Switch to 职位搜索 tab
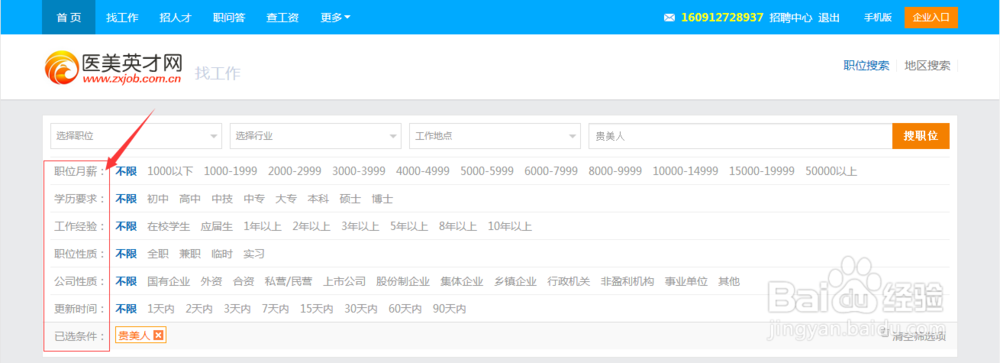The height and width of the screenshot is (363, 1000). point(866,65)
